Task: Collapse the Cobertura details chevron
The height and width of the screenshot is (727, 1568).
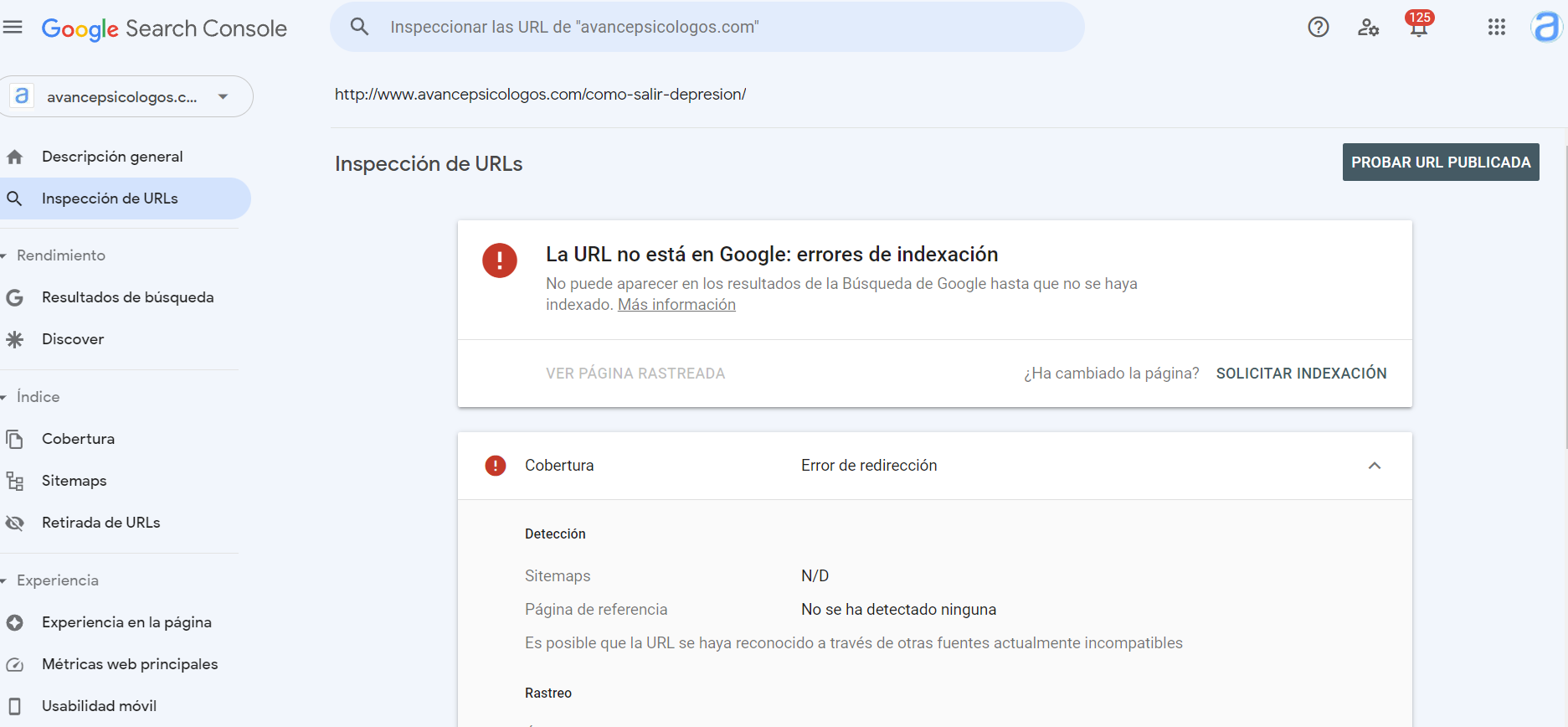Action: (1375, 466)
